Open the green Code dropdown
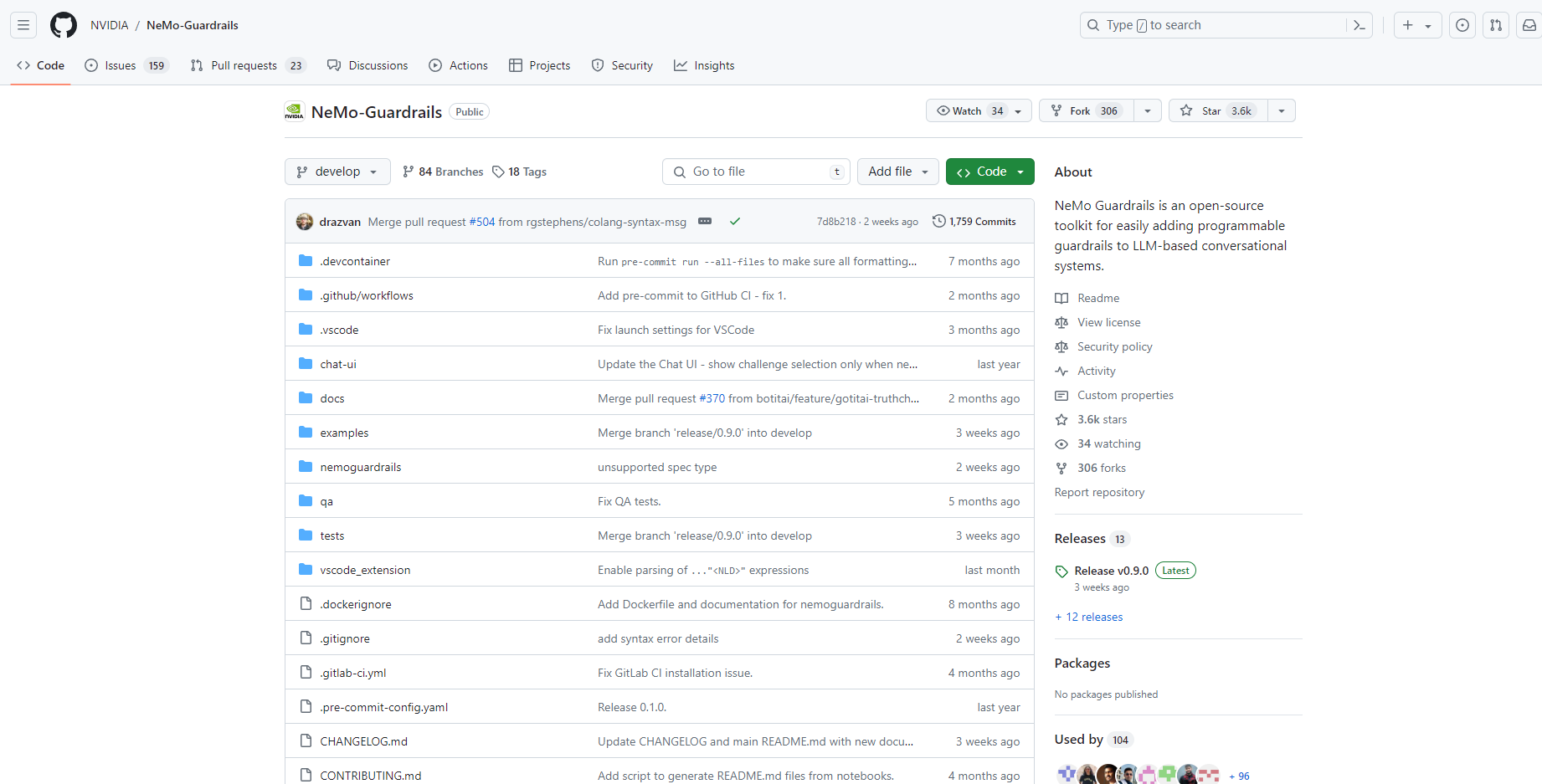 [989, 172]
